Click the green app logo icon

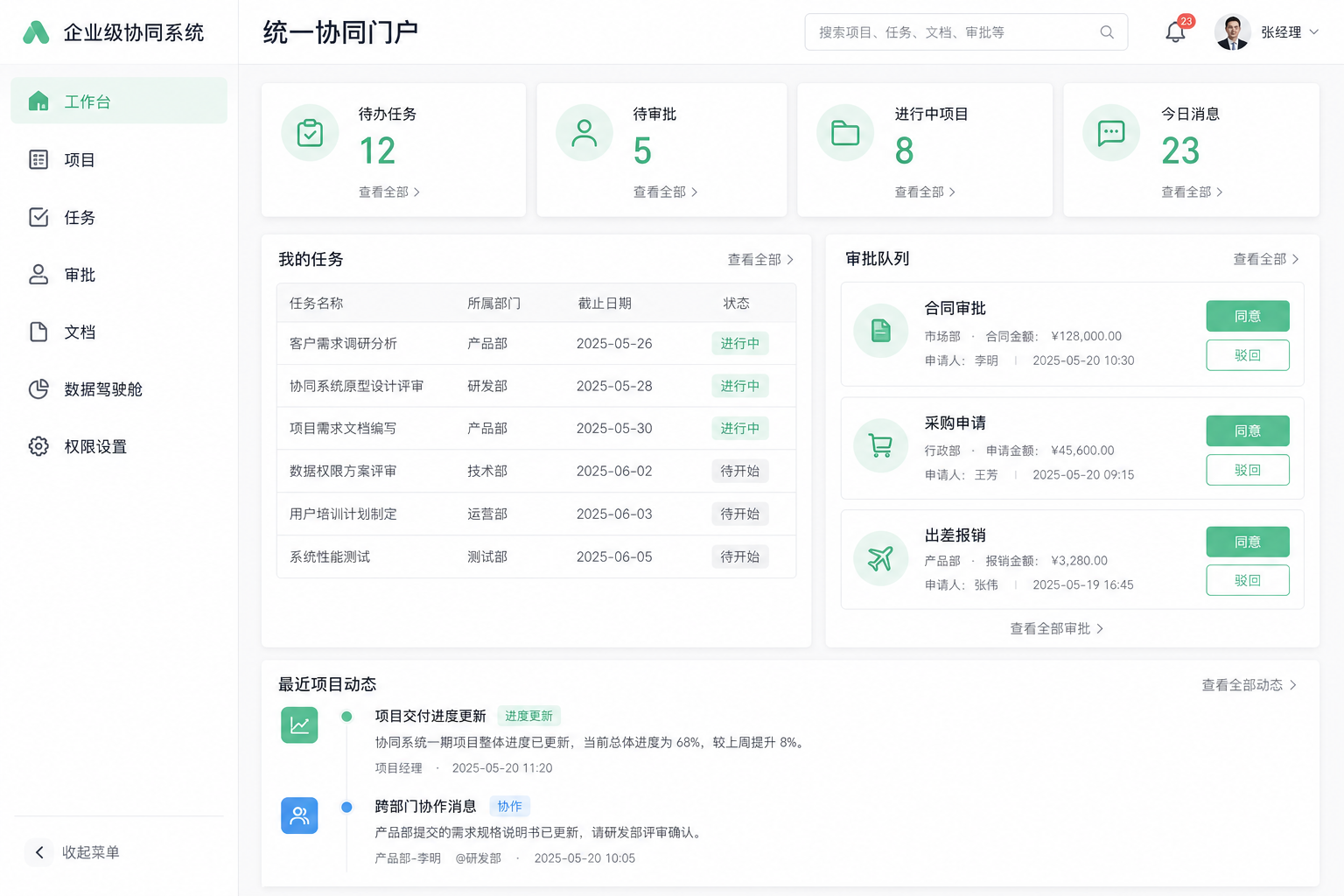click(x=36, y=32)
